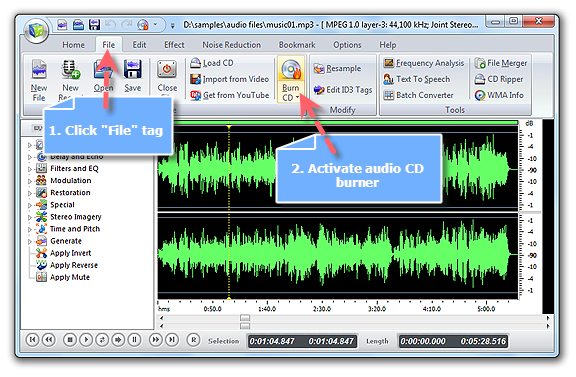Click the 2:30.0 mark on the time ruler
This screenshot has width=576, height=377.
click(x=322, y=309)
